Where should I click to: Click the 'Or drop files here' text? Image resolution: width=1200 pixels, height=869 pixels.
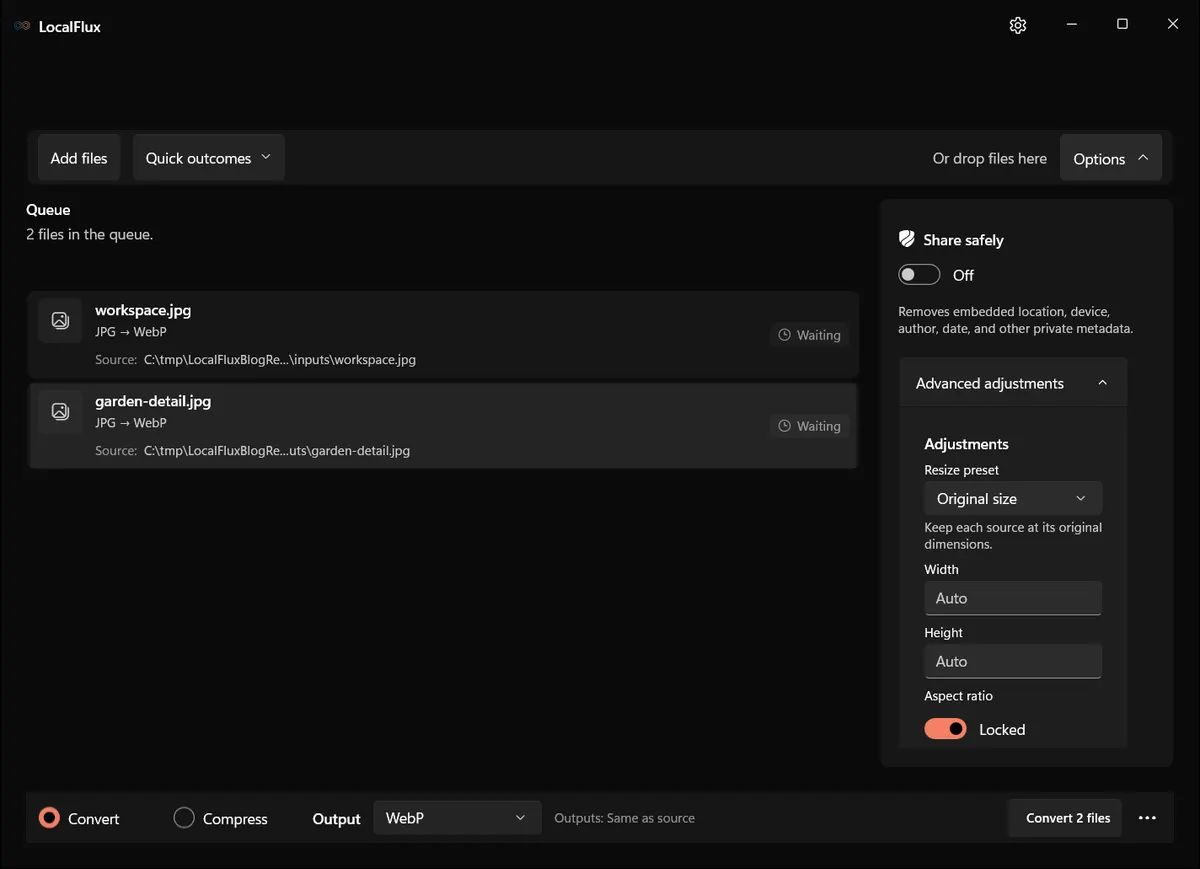point(990,158)
